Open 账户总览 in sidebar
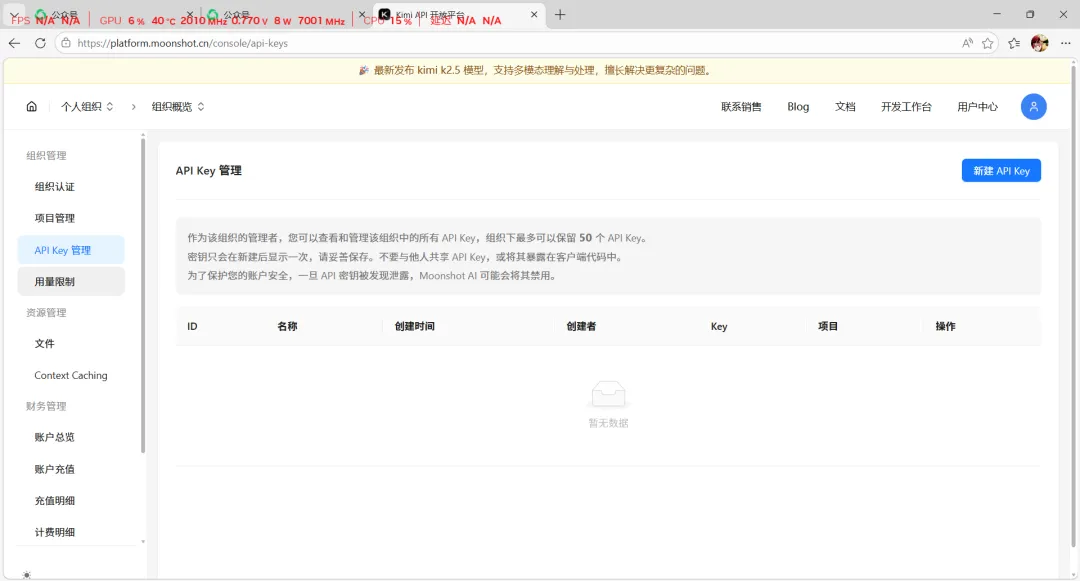Viewport: 1080px width, 581px height. point(71,437)
